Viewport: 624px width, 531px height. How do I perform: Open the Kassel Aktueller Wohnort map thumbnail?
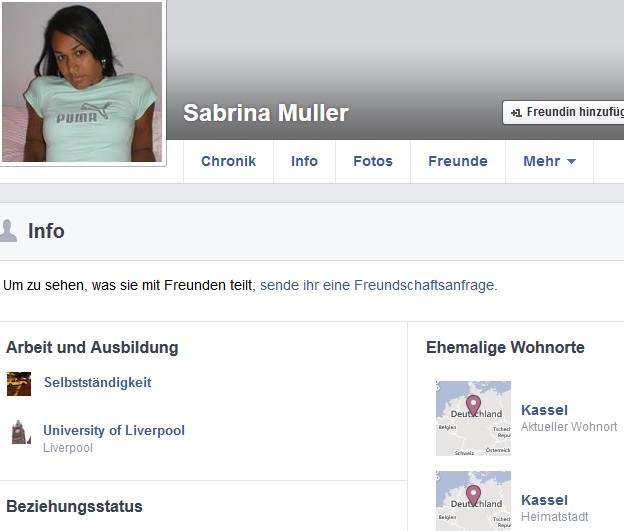[x=473, y=418]
